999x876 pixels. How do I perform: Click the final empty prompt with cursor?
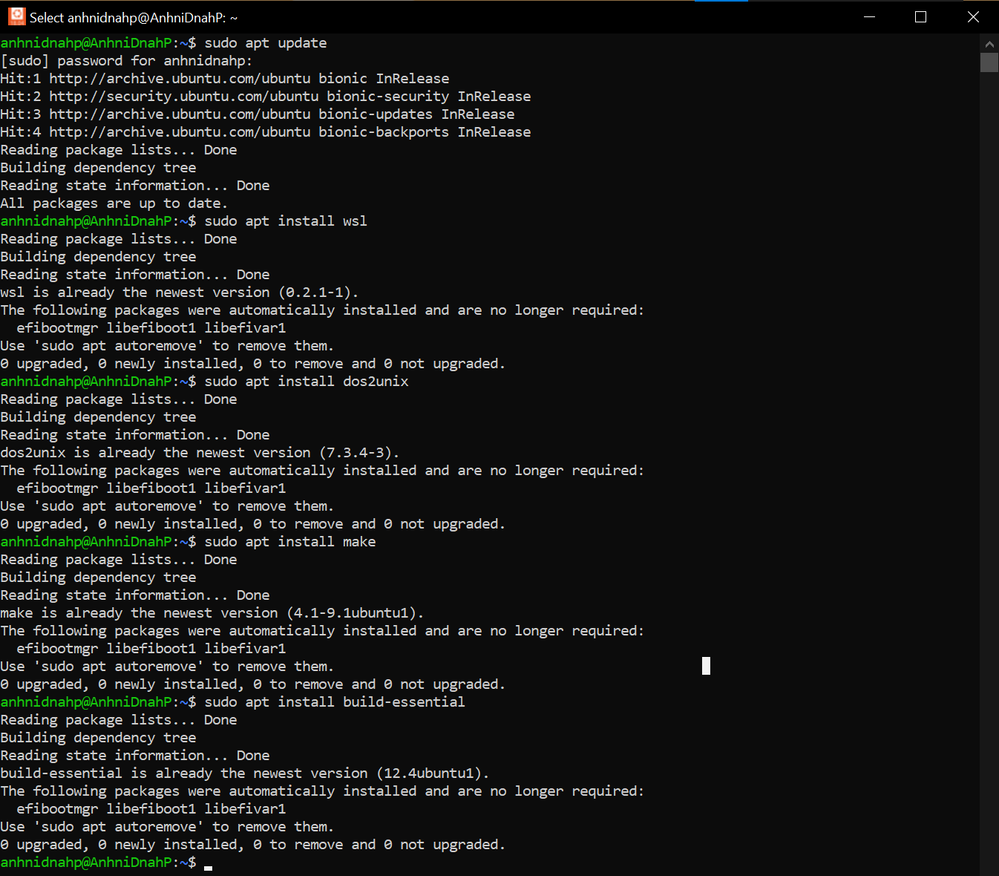106,863
